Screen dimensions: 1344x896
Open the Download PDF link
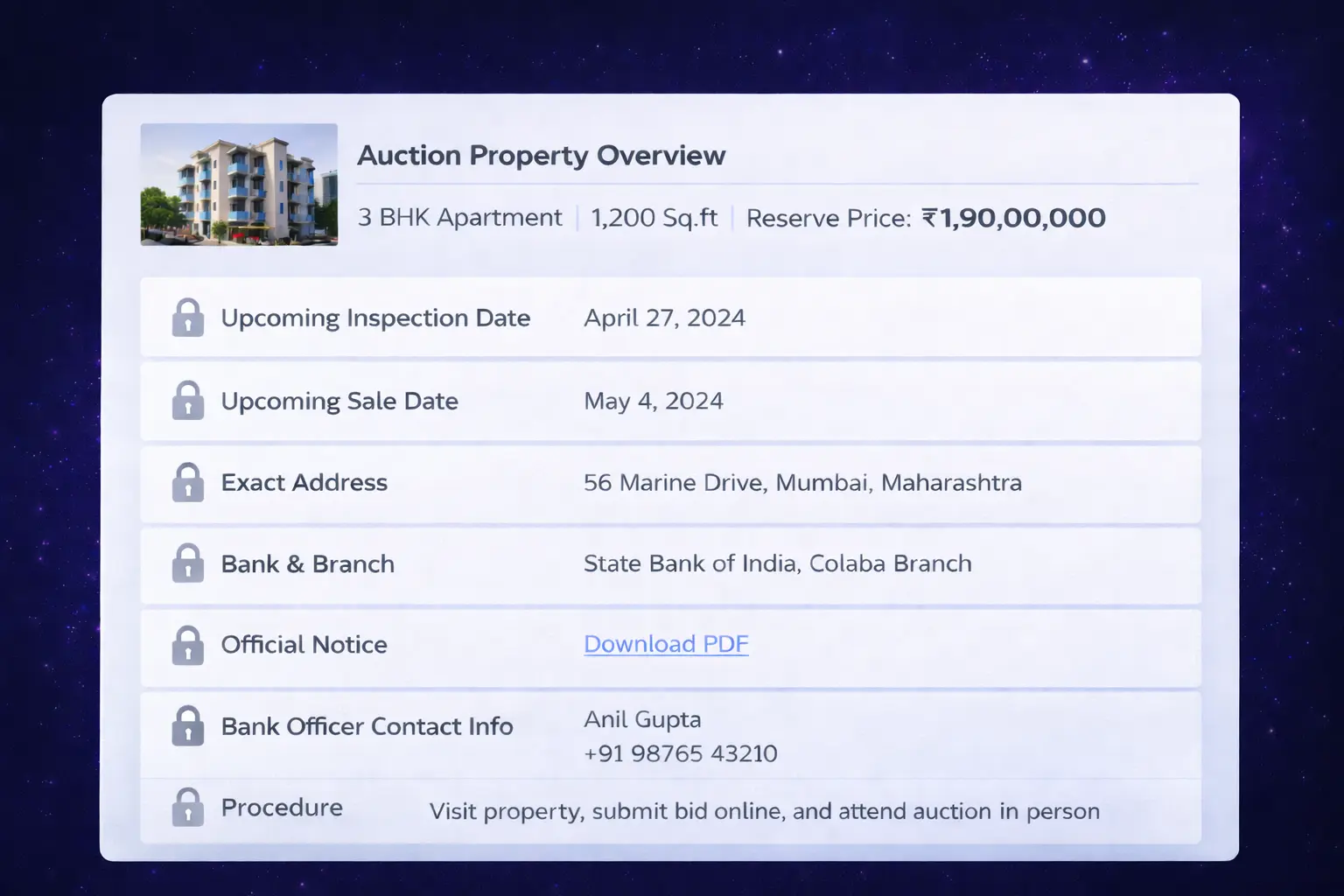pyautogui.click(x=666, y=644)
